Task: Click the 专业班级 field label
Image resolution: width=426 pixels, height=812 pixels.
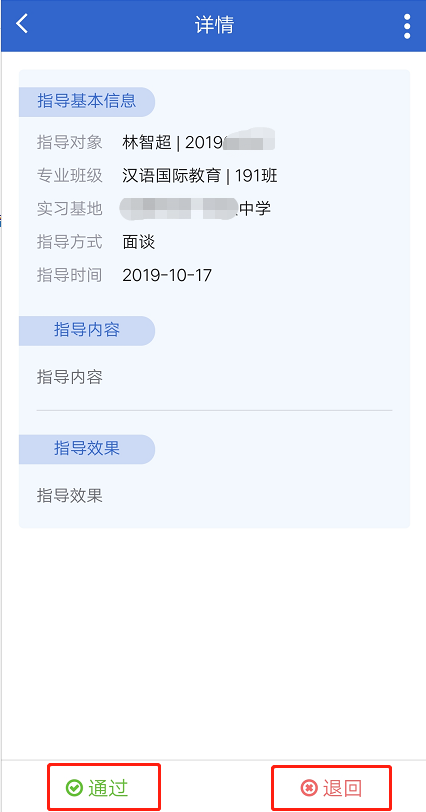Action: pos(70,176)
